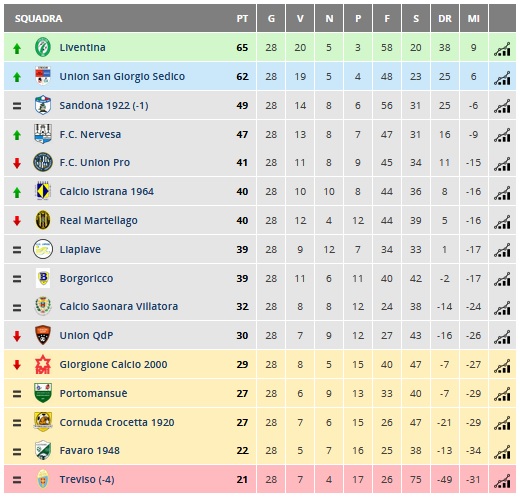Viewport: 520px width, 498px height.
Task: Click the Liventina club crest
Action: [x=43, y=47]
